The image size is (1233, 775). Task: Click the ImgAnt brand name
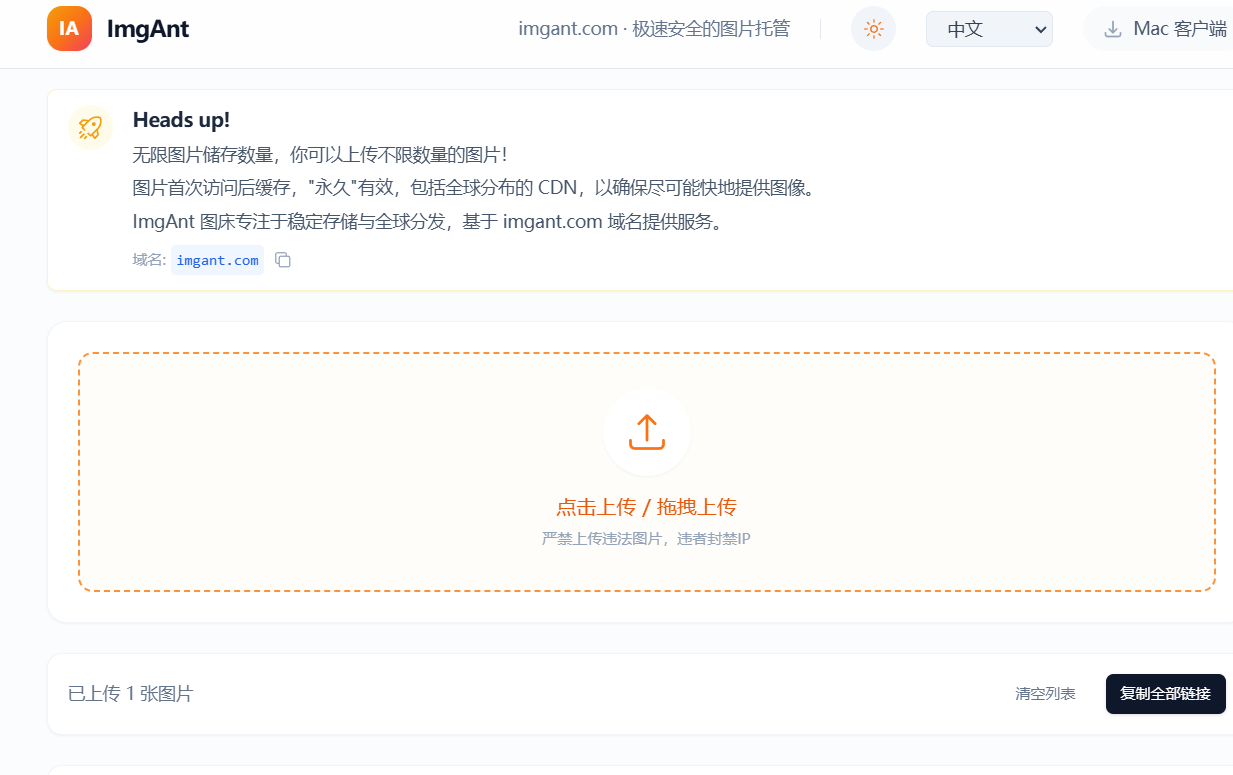pos(148,29)
